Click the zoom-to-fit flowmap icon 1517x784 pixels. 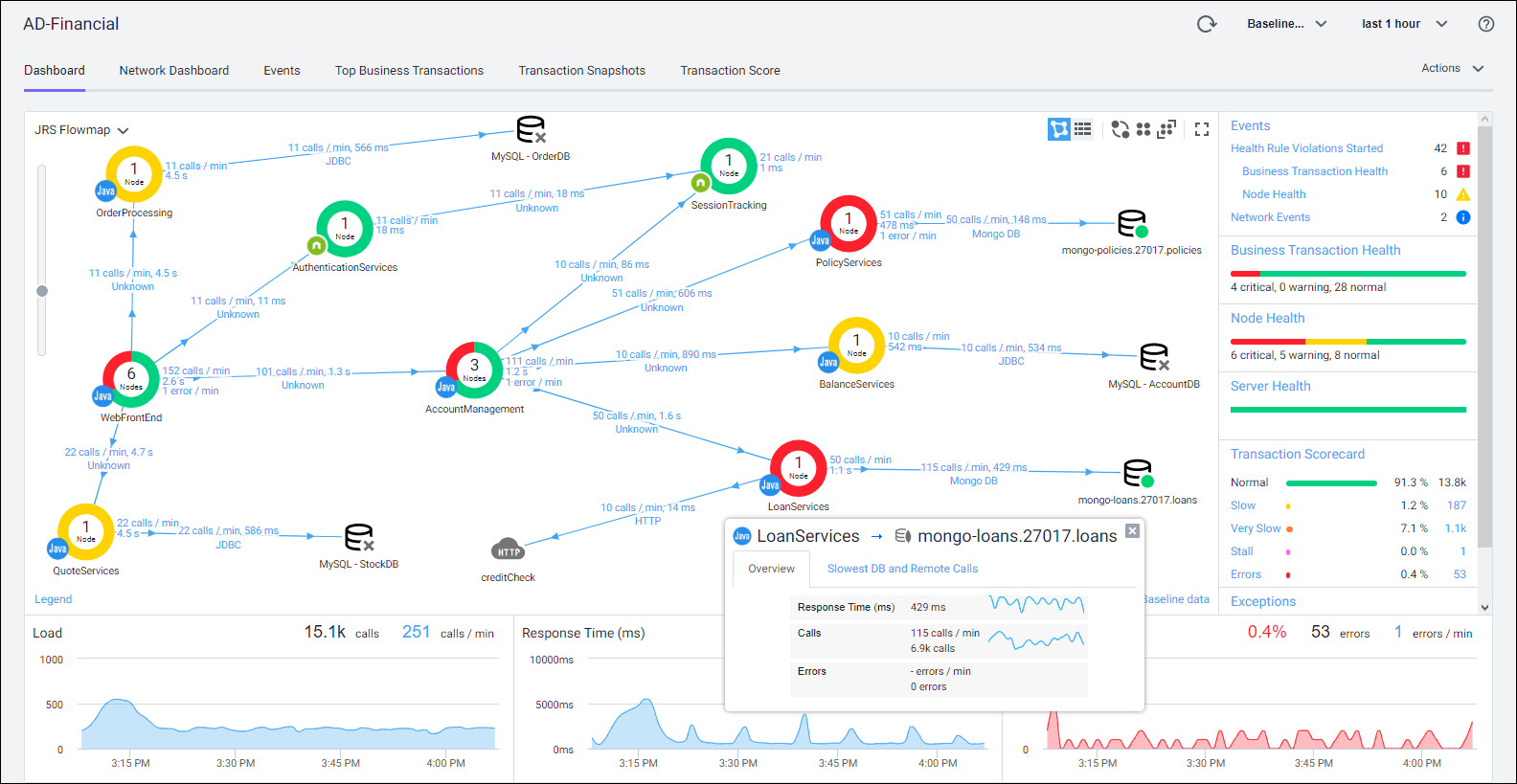pos(1166,129)
